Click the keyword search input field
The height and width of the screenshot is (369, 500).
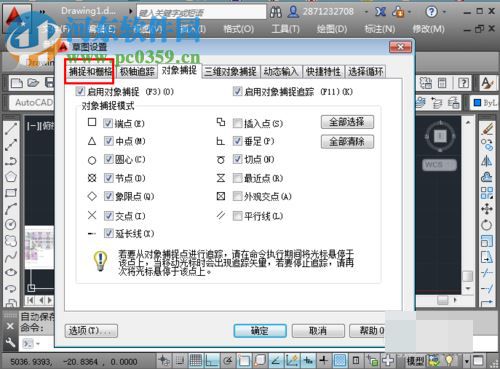click(x=202, y=12)
